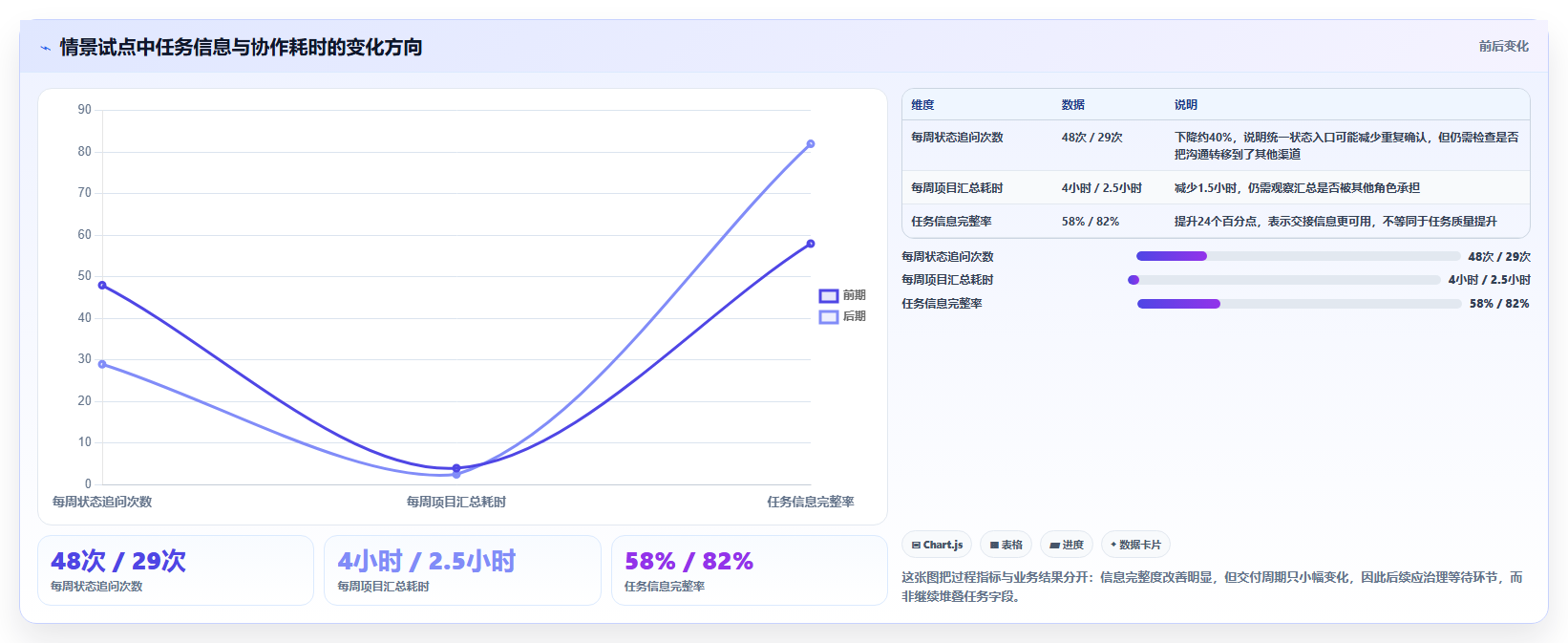This screenshot has width=1568, height=643.
Task: Select the 每周项目汇总耗时 table row label
Action: tap(957, 188)
